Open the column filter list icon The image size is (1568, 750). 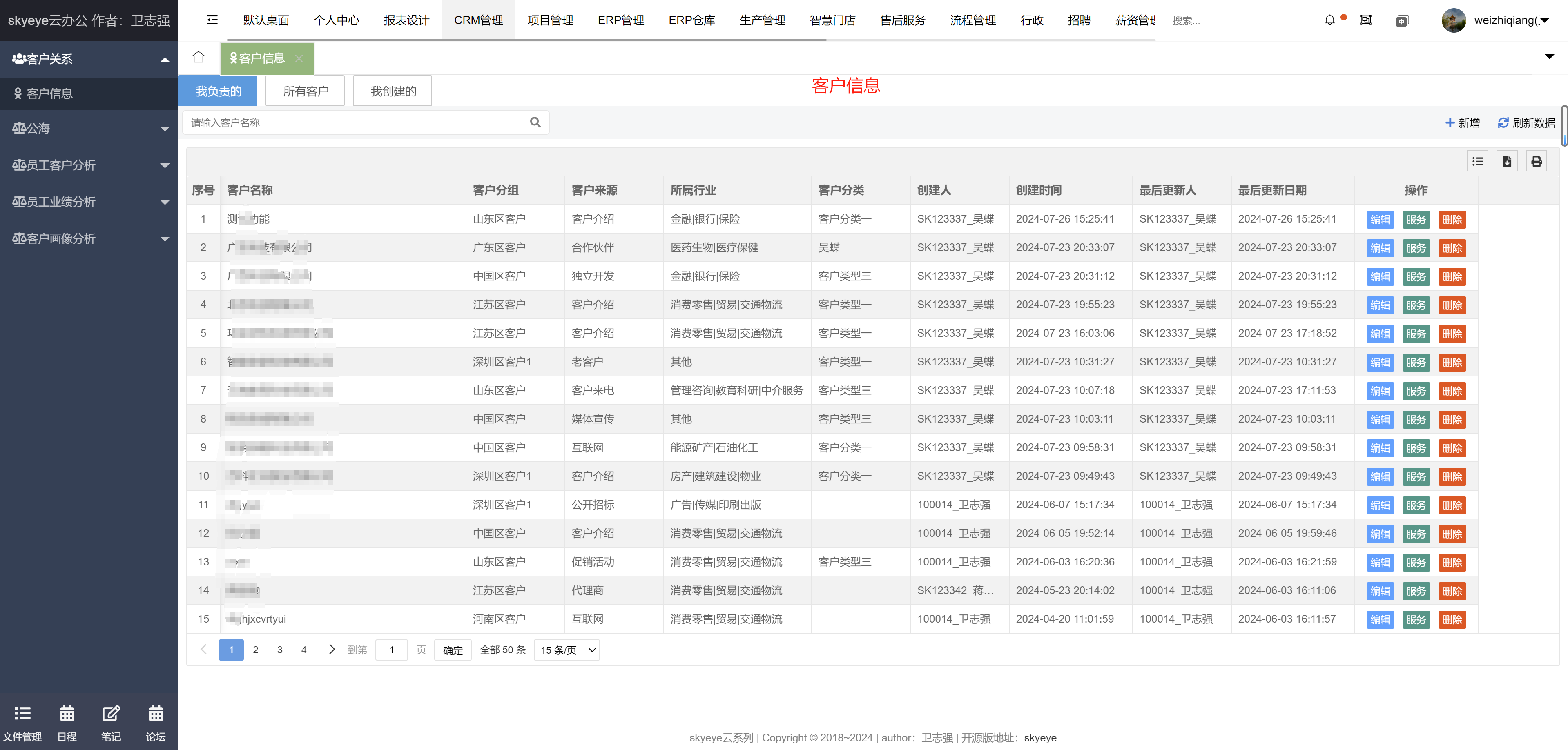tap(1477, 161)
